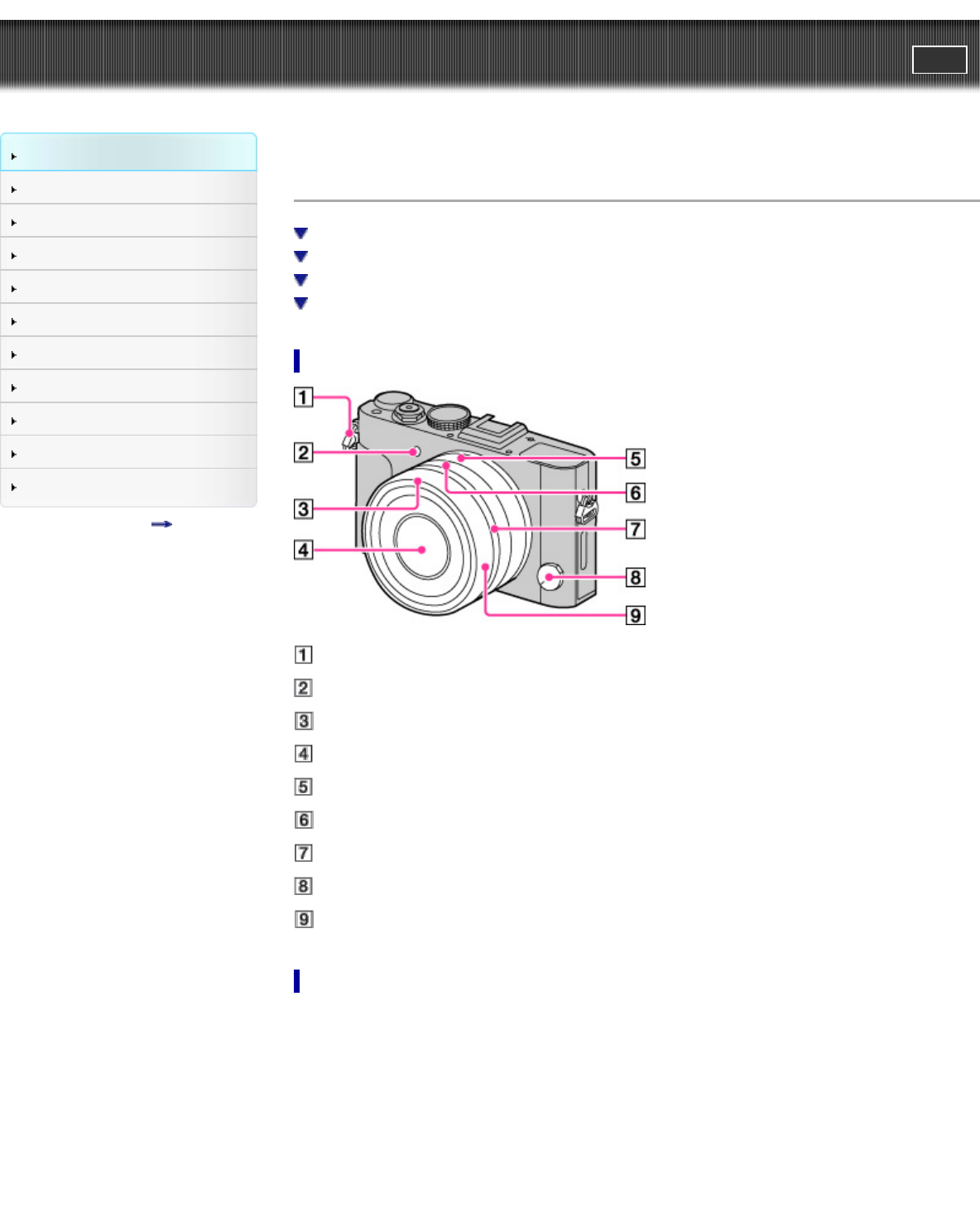The width and height of the screenshot is (980, 1208).
Task: Click the number 9 icon in the parts list
Action: (304, 919)
